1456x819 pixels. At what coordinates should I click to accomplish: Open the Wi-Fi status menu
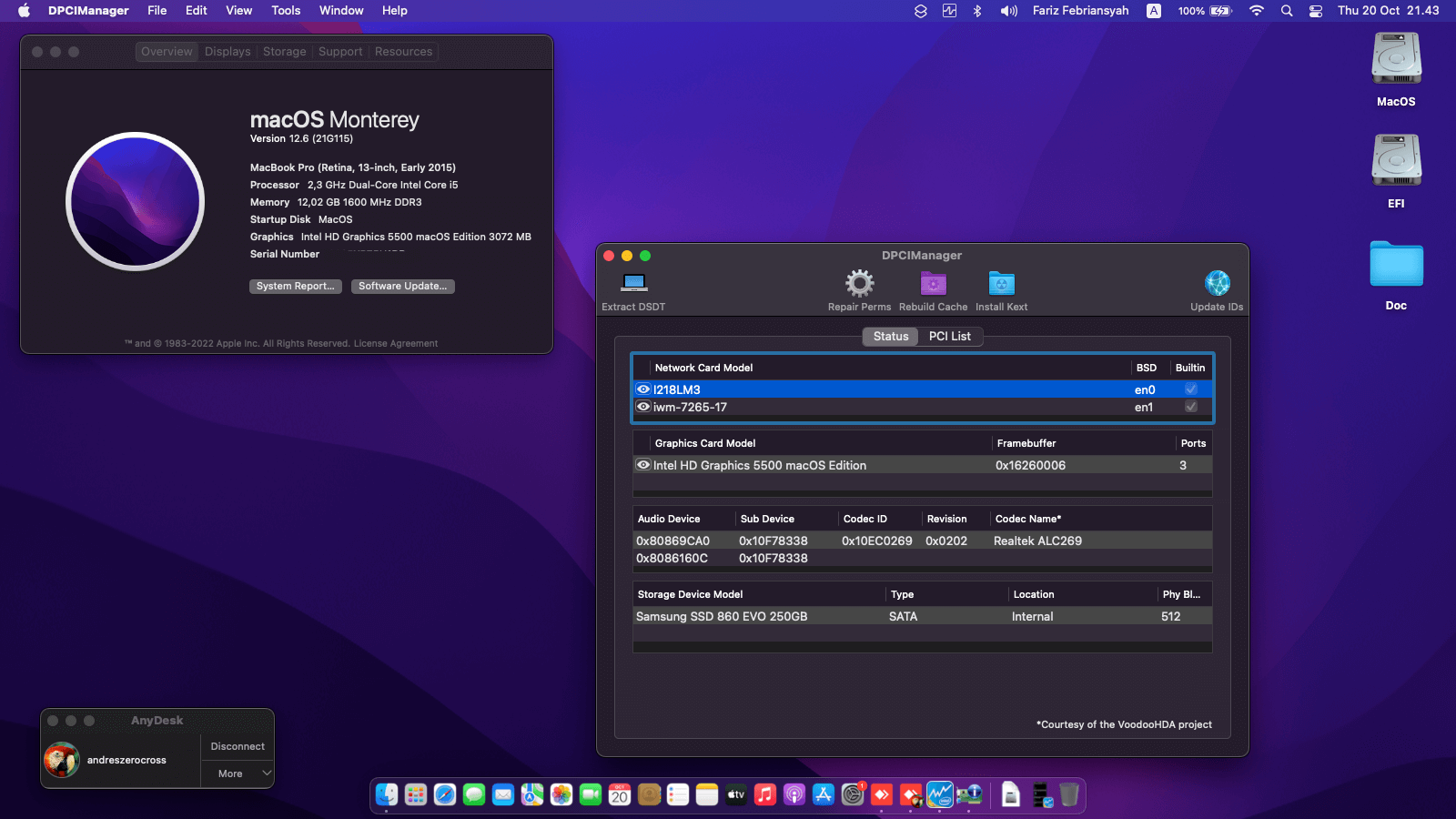[1257, 11]
